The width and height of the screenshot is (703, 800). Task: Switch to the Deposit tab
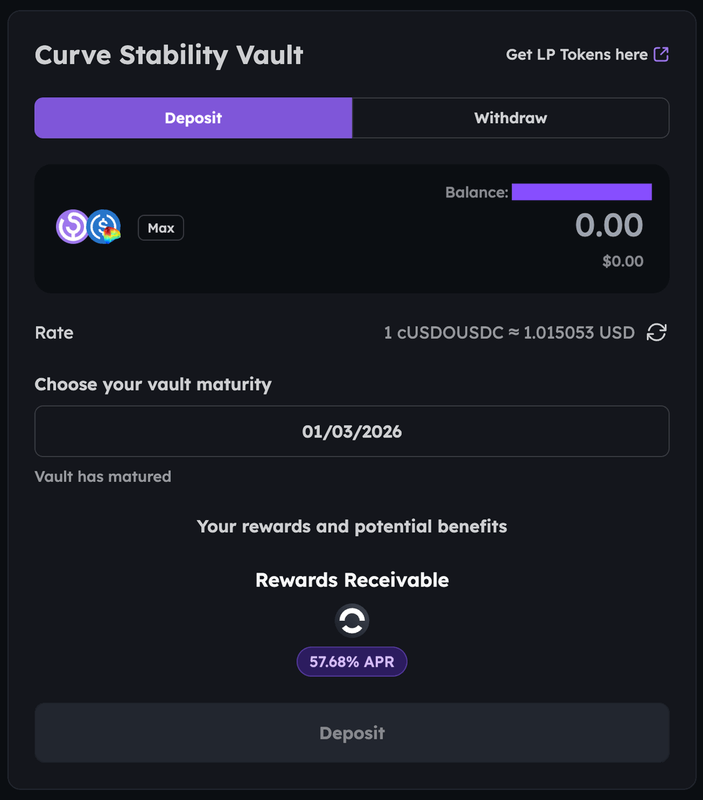193,118
